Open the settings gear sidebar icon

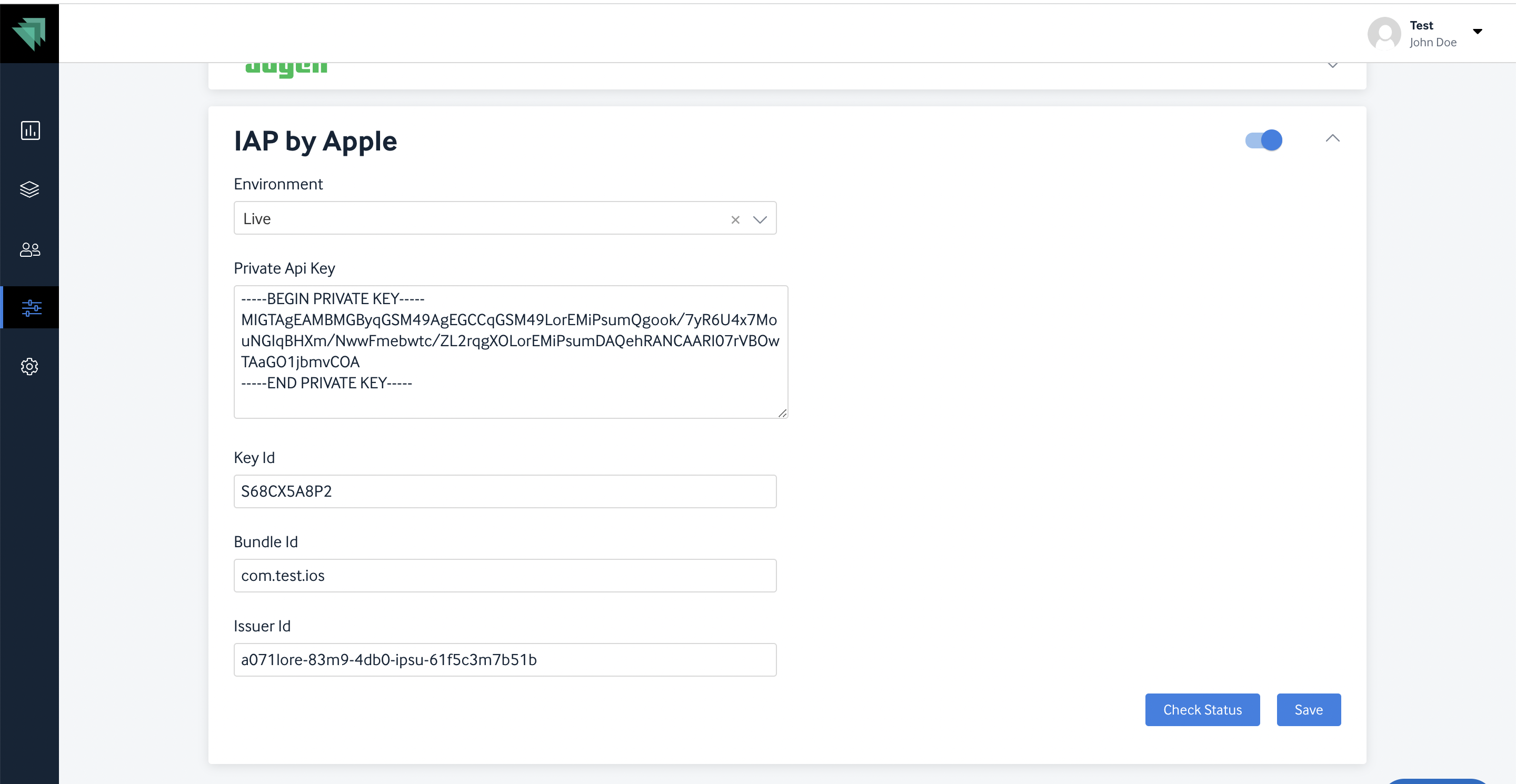pyautogui.click(x=29, y=366)
